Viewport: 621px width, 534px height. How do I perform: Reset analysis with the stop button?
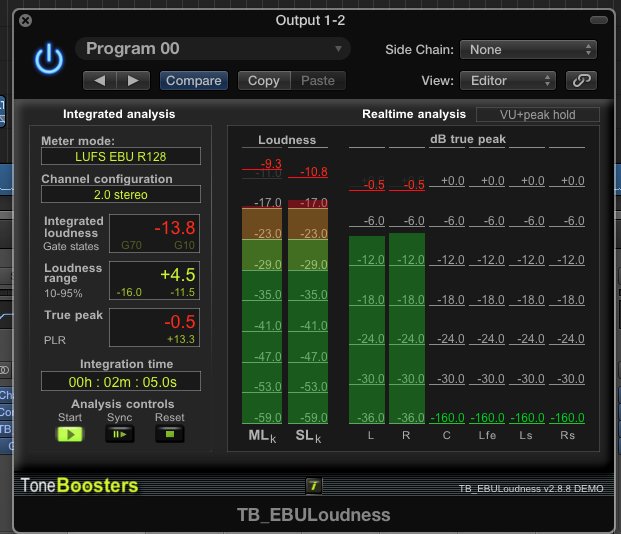tap(170, 434)
